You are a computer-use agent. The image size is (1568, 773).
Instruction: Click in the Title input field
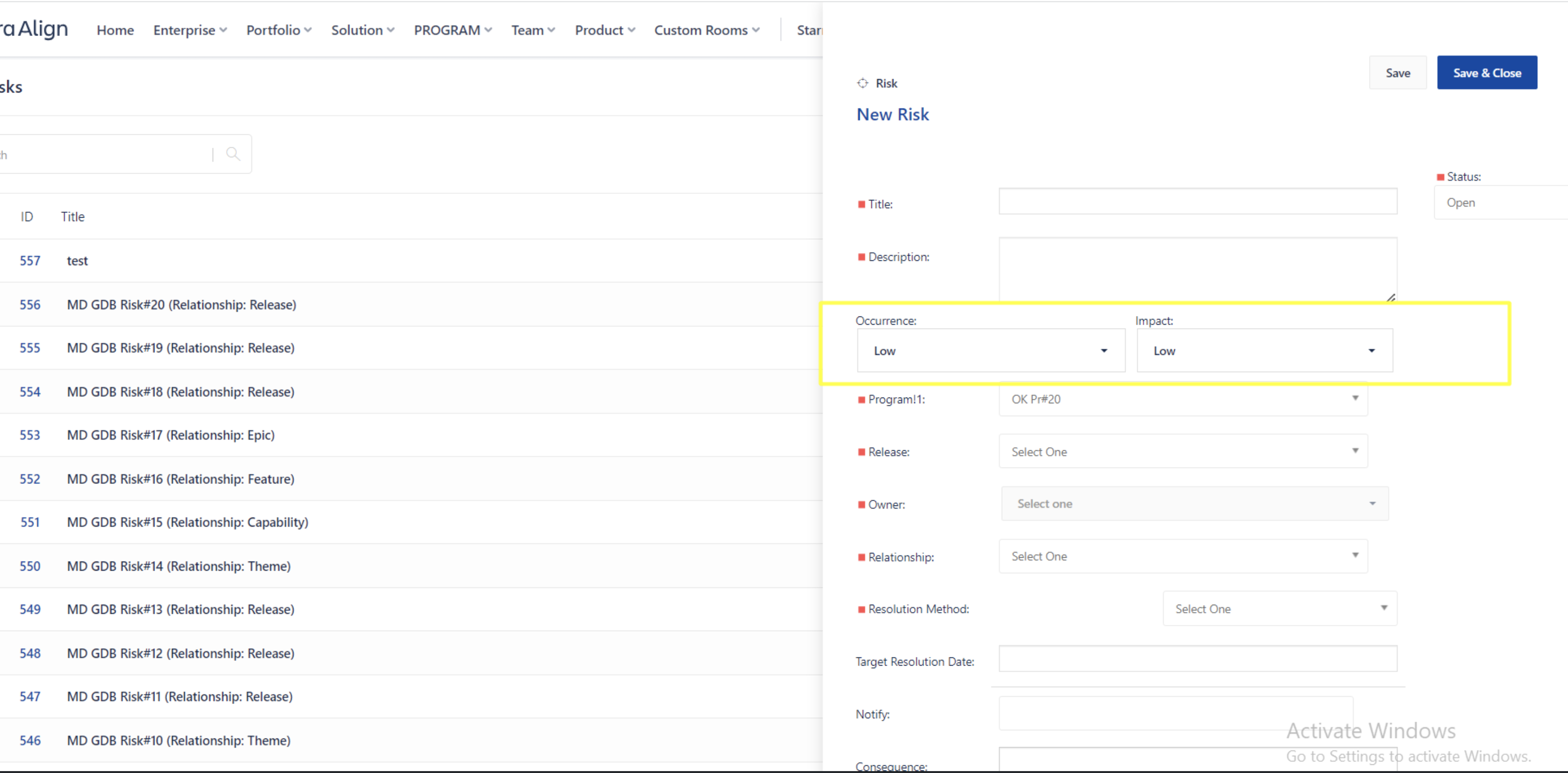(x=1197, y=201)
